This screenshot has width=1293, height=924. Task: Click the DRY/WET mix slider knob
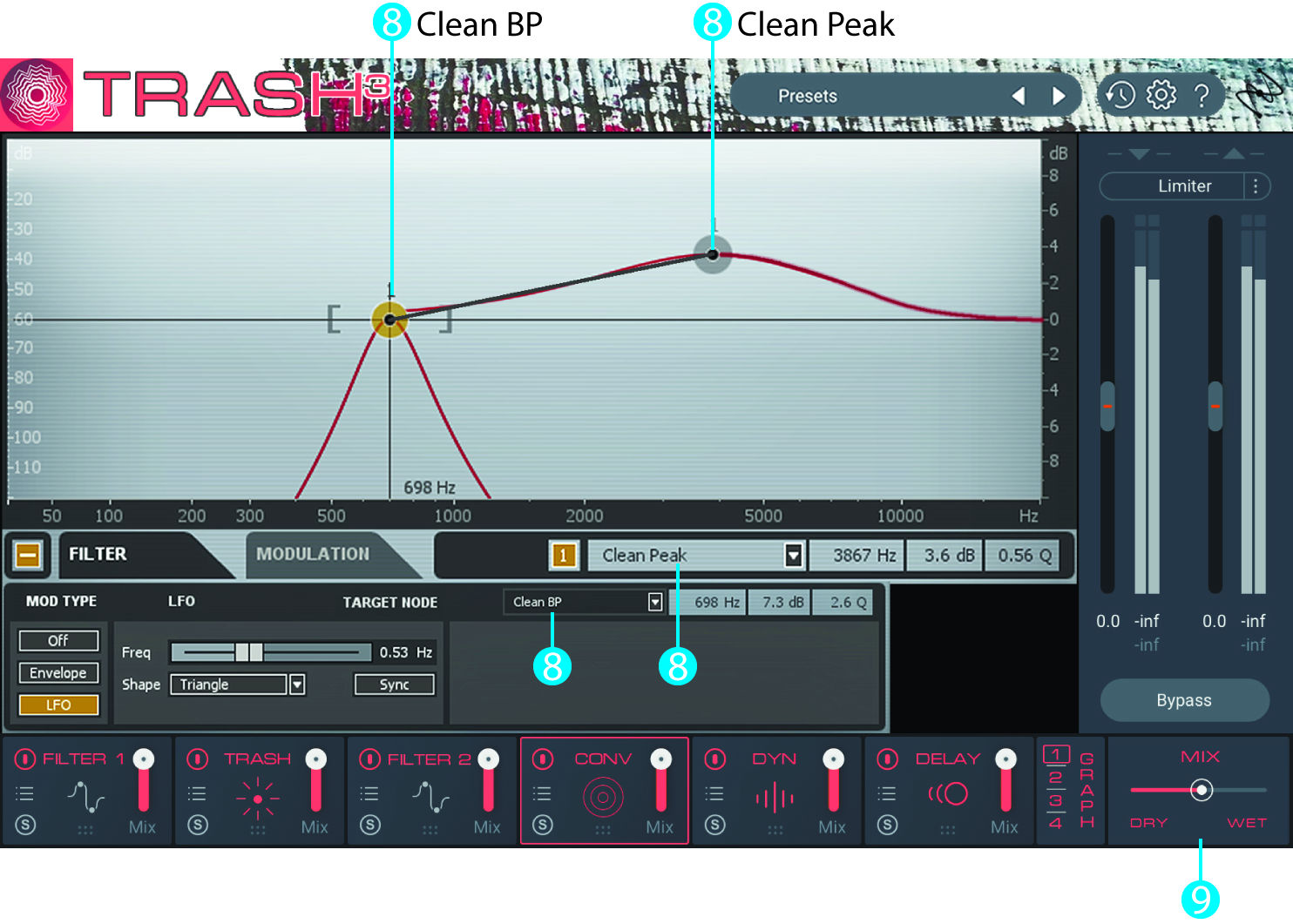[x=1202, y=790]
